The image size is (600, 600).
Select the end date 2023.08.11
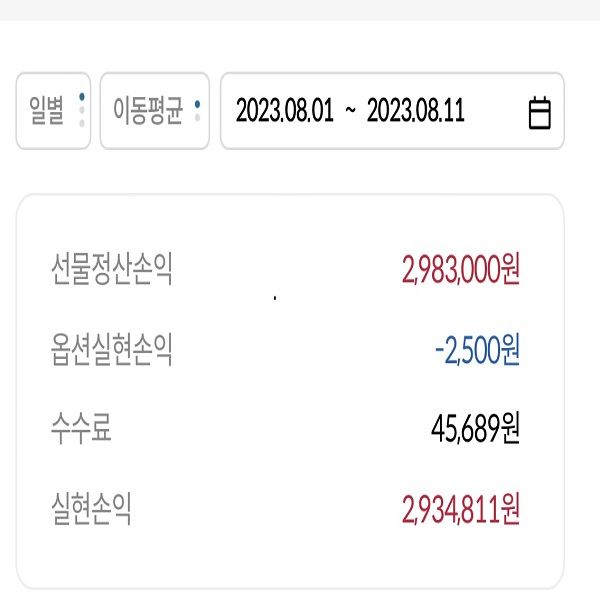pos(415,111)
